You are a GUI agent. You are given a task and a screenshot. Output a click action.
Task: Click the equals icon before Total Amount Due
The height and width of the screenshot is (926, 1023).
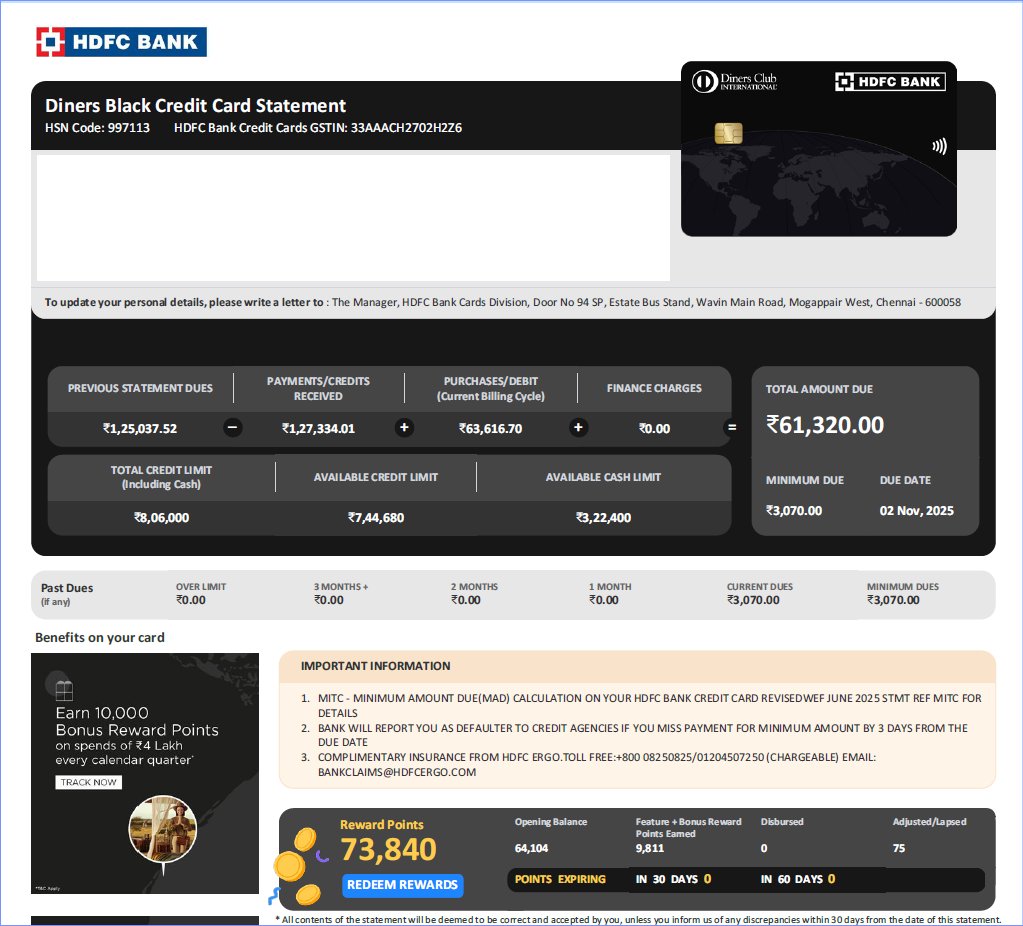(x=732, y=427)
